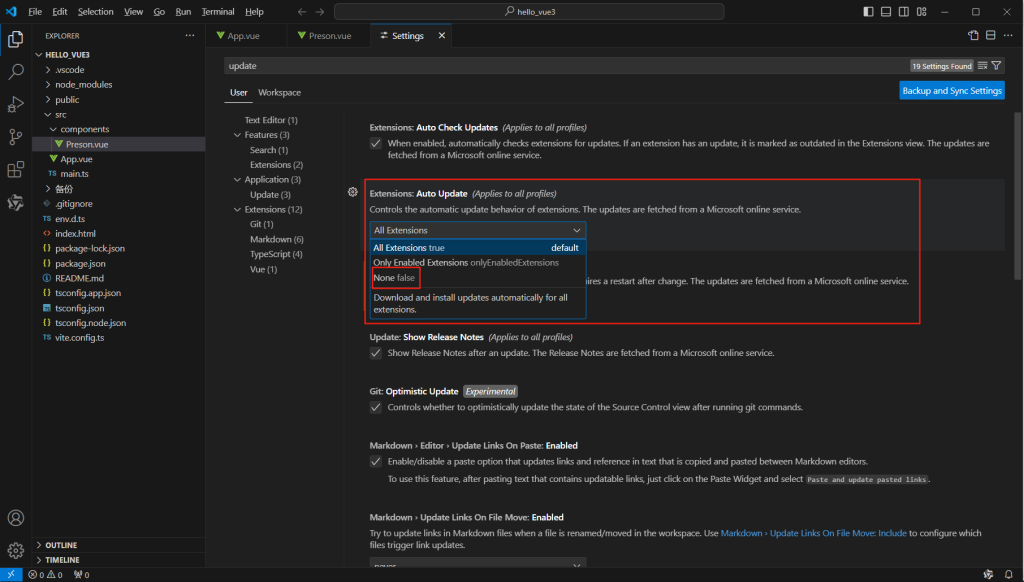Expand the public folder
This screenshot has height=582, width=1024.
click(x=119, y=100)
